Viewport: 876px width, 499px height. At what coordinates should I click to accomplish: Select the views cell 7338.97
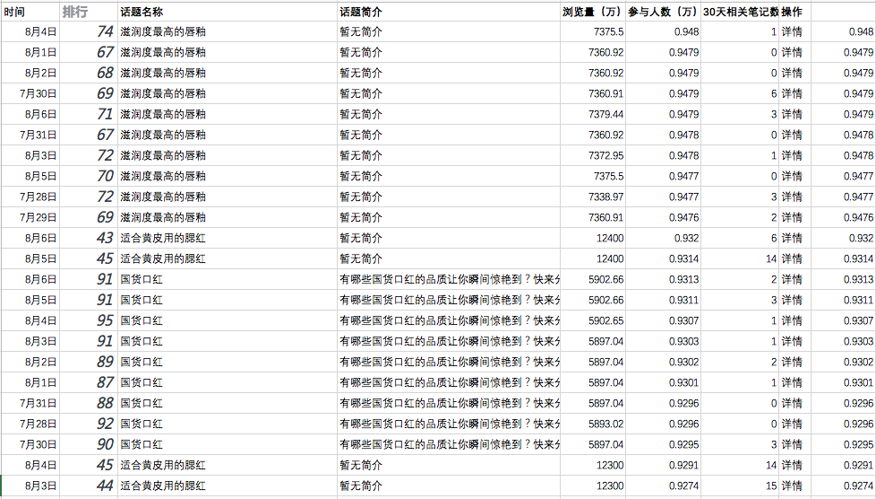tap(593, 197)
